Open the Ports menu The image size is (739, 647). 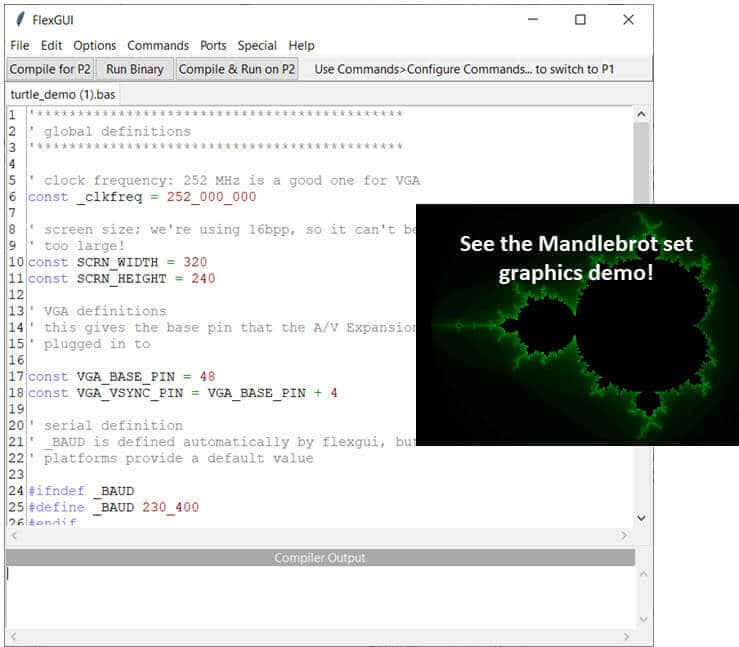213,45
